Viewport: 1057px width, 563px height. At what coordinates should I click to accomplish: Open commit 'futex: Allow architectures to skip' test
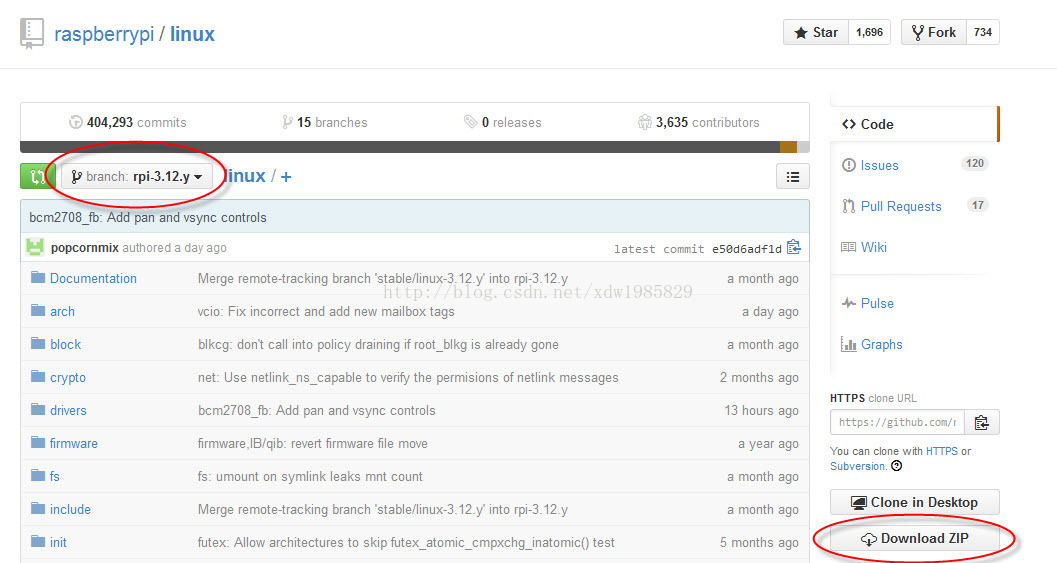click(406, 543)
